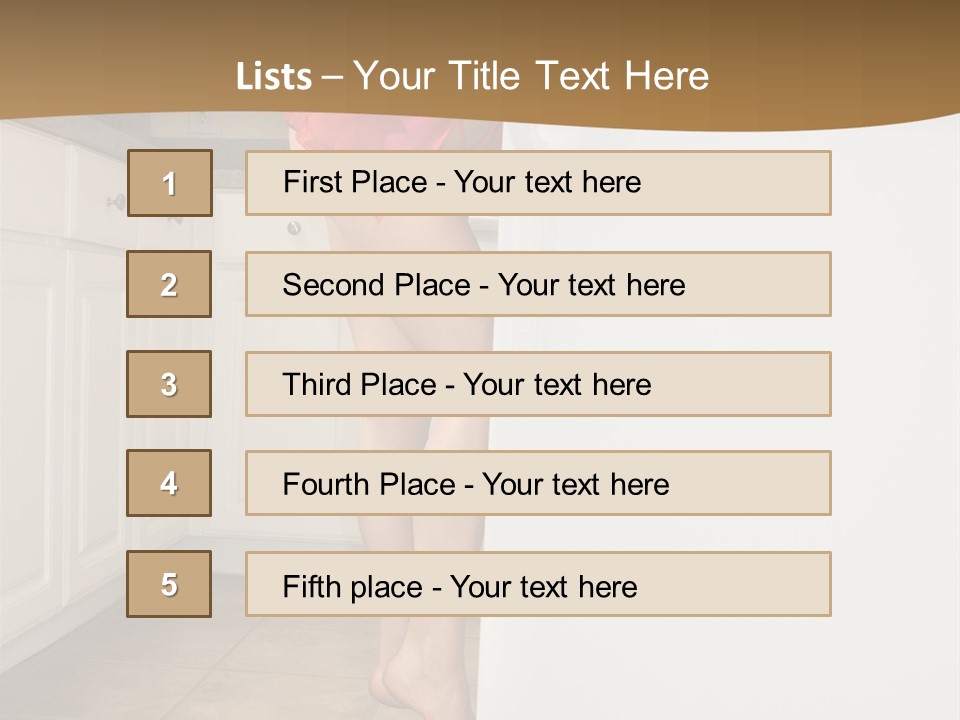Click the blank white area right of the list
960x720 pixels.
click(x=895, y=400)
